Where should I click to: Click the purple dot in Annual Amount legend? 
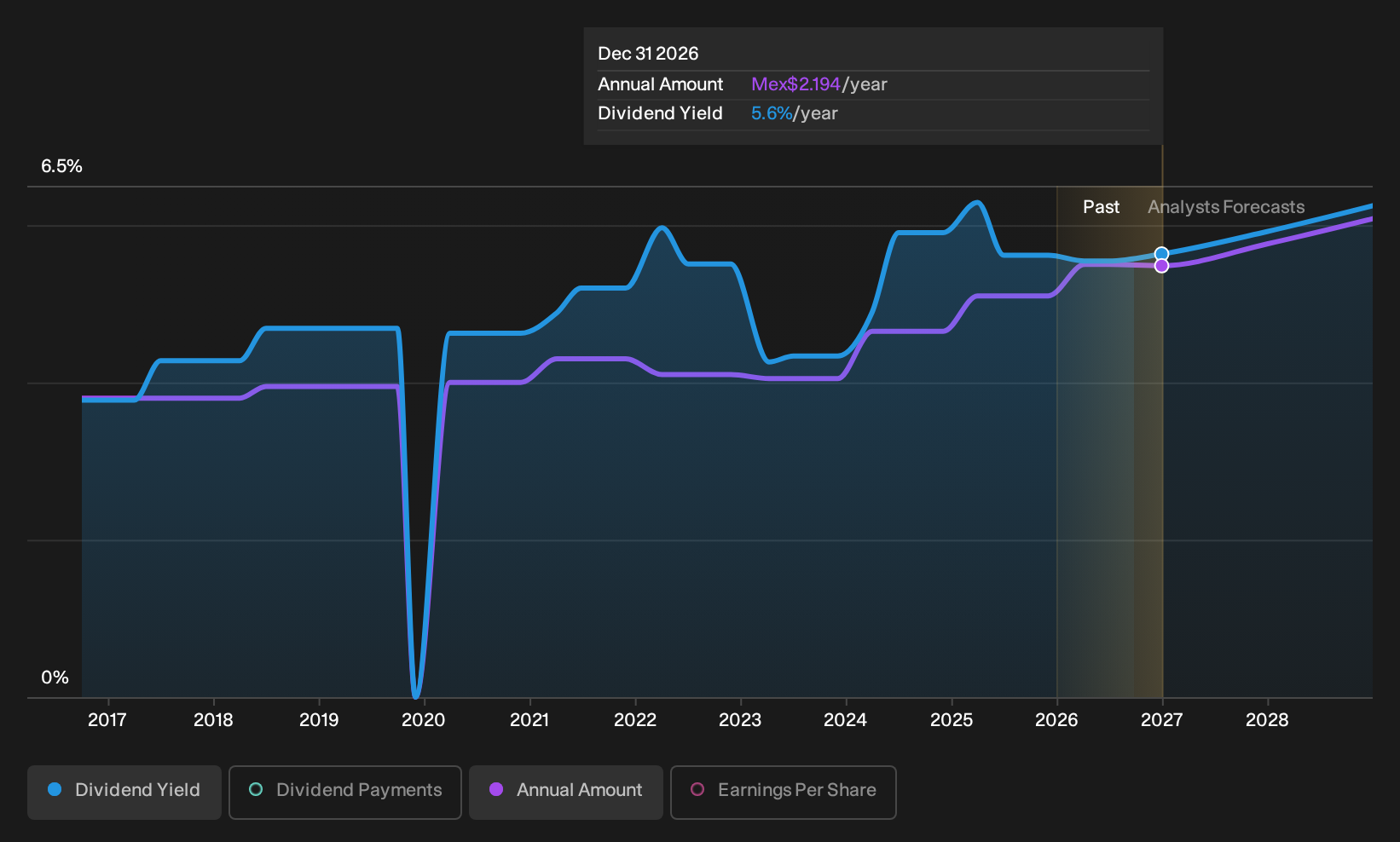point(496,789)
